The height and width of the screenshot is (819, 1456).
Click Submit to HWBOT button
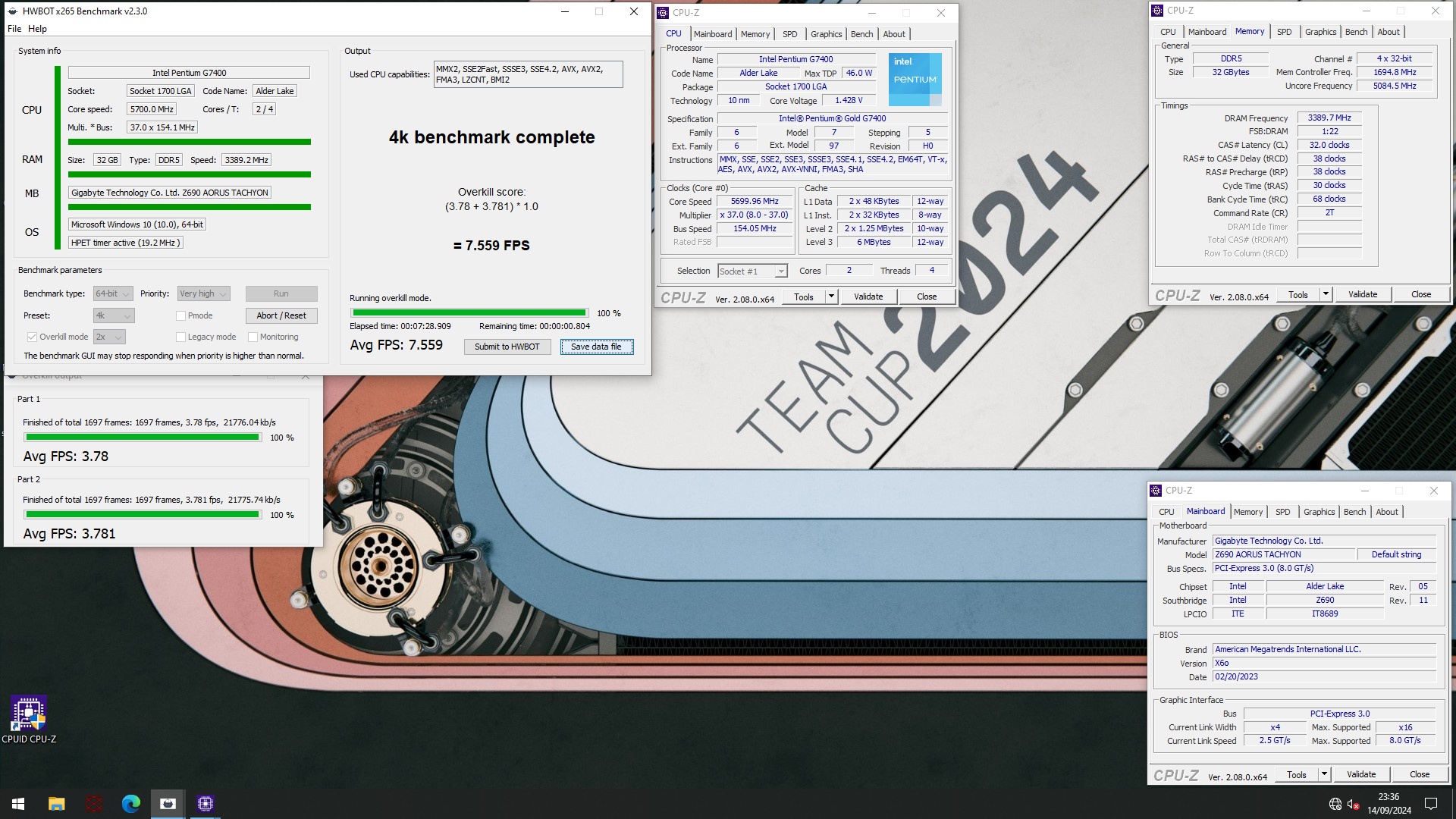pos(507,347)
